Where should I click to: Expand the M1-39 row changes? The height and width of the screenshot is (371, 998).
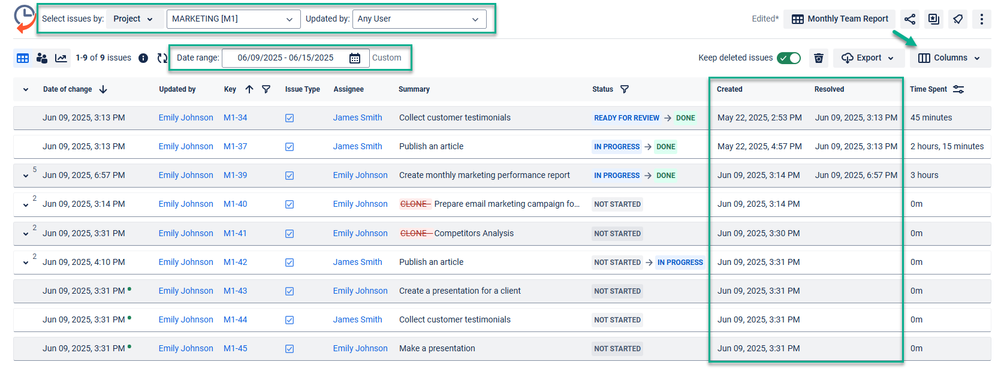coord(25,176)
